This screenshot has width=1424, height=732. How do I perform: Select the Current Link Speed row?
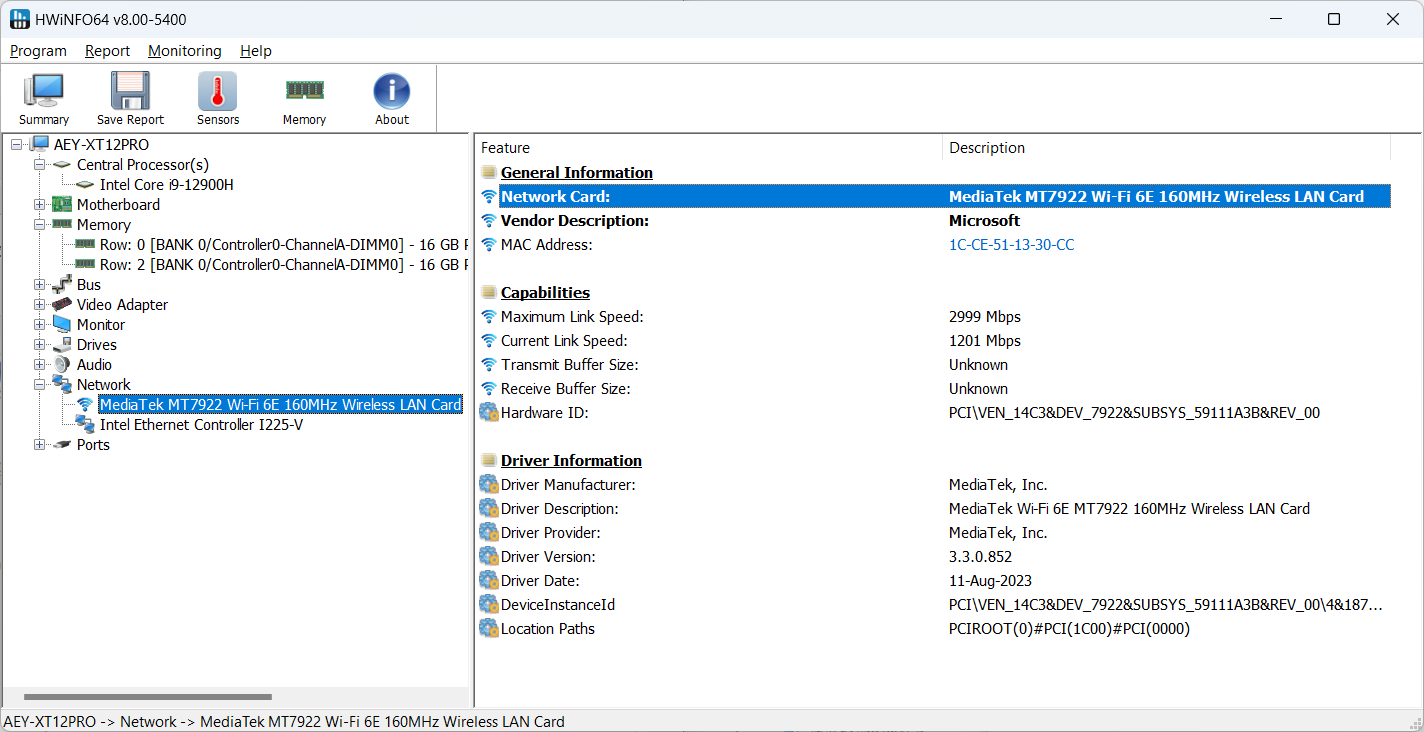935,341
